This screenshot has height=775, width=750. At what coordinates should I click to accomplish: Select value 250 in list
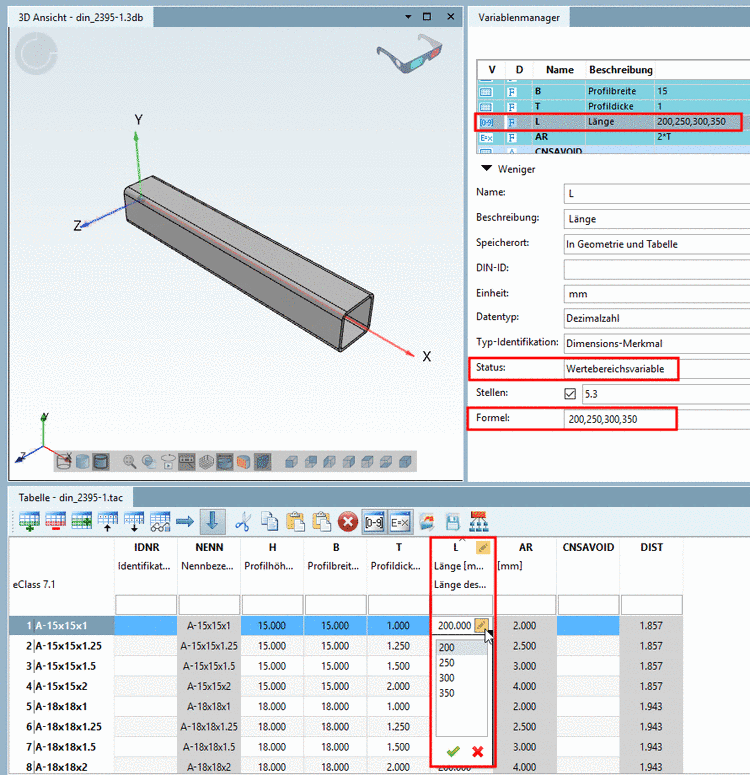click(x=461, y=662)
